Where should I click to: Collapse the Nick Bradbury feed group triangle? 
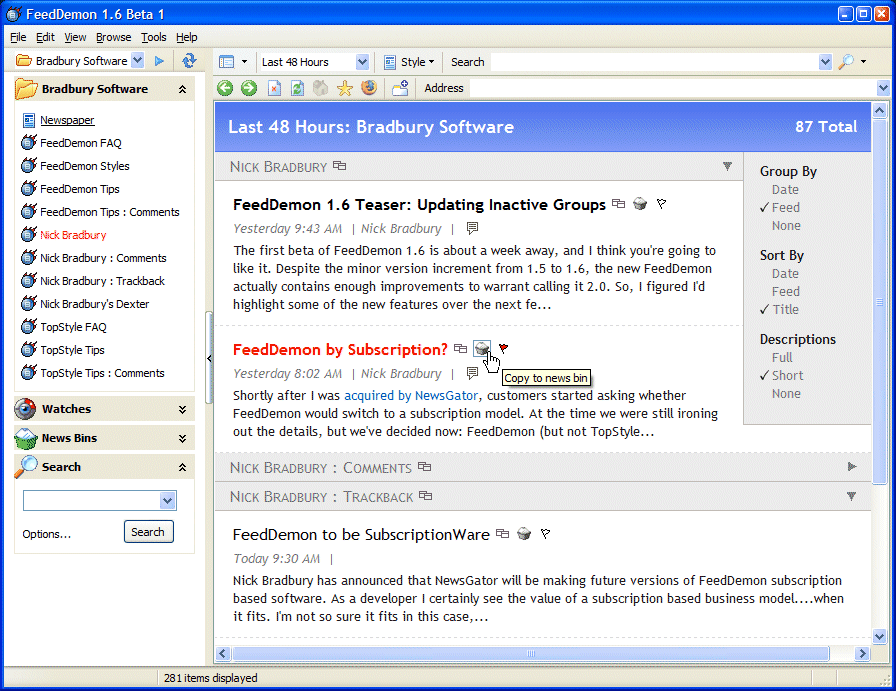coord(727,166)
